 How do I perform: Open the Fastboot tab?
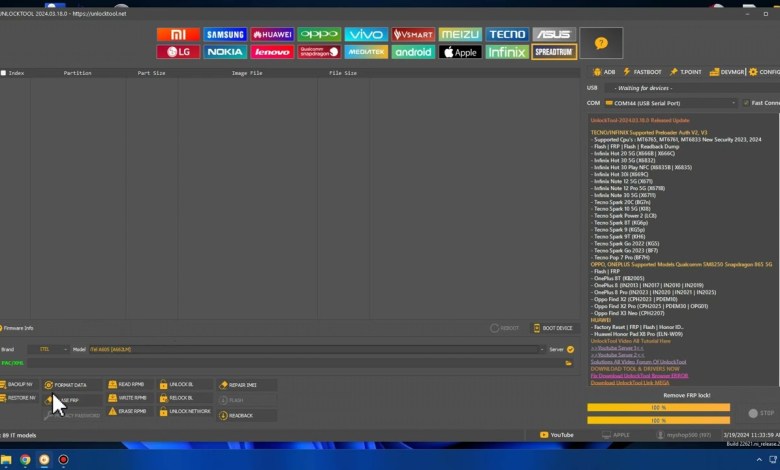pyautogui.click(x=642, y=72)
